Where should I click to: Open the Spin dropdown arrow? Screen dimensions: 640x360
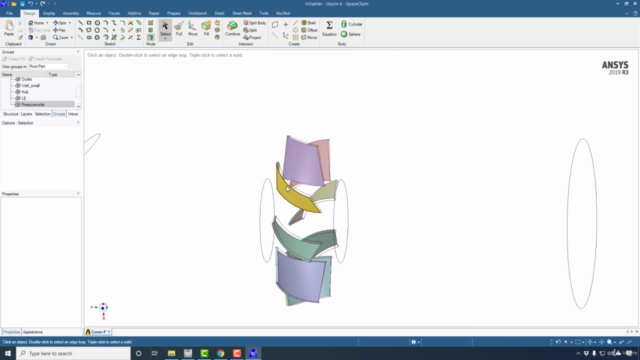tap(69, 23)
